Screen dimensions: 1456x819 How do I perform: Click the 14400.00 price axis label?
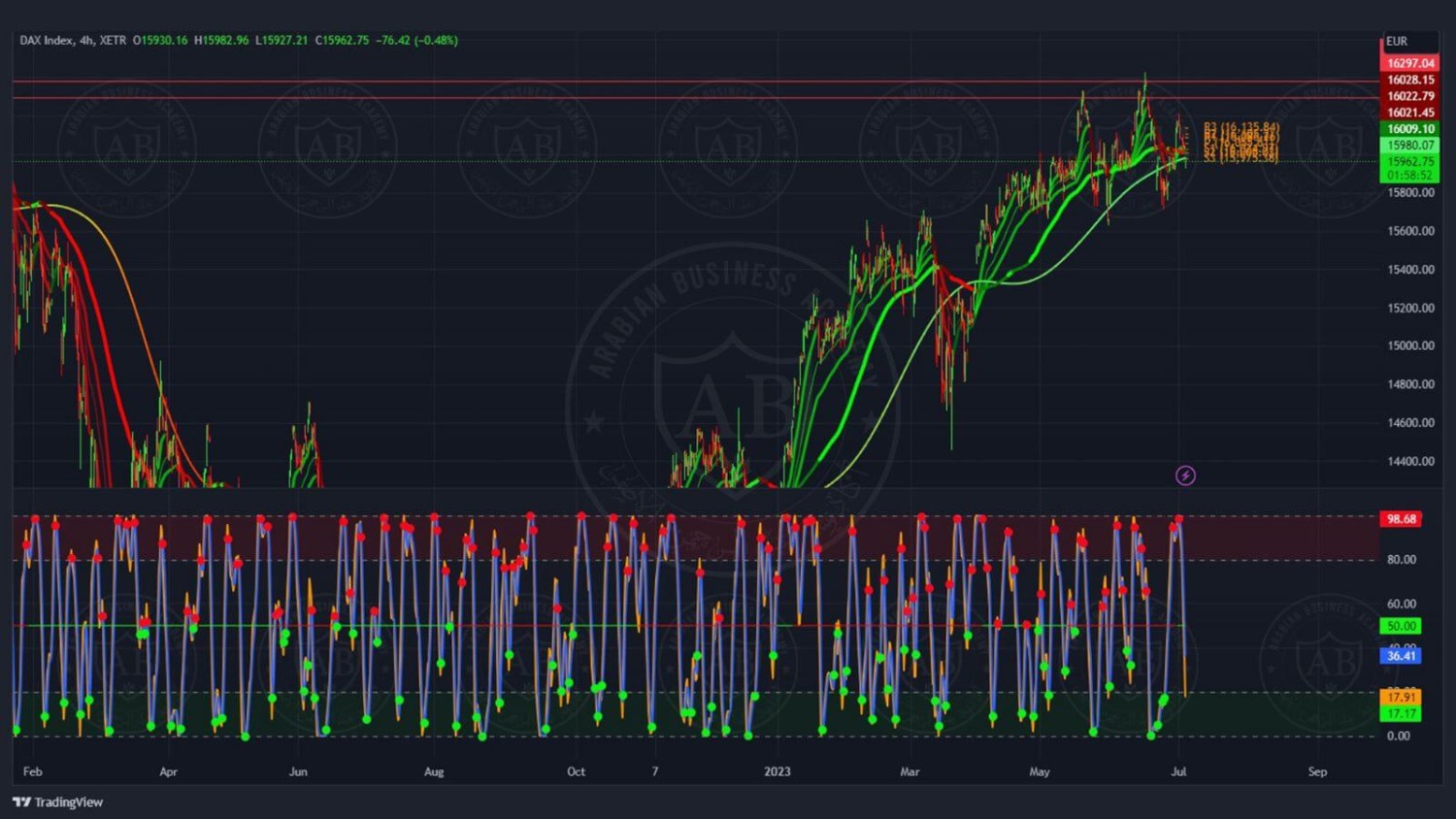(x=1411, y=461)
